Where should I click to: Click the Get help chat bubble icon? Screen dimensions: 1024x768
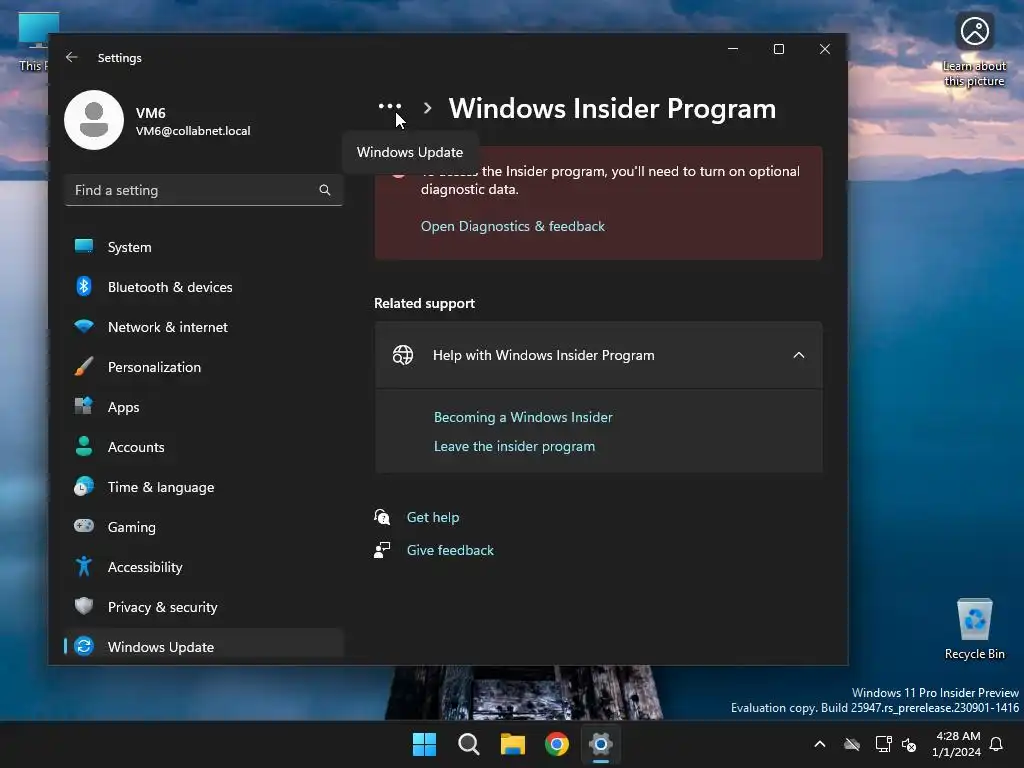pyautogui.click(x=382, y=517)
